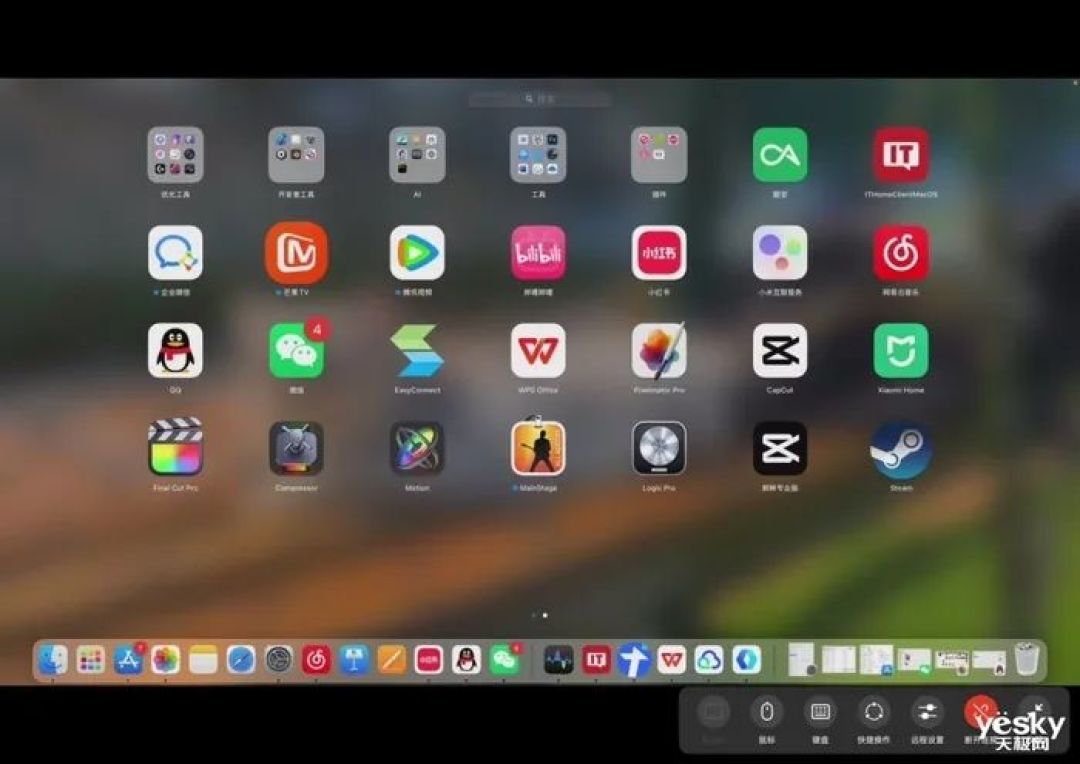1080x764 pixels.
Task: Launch ITHomeClientMacOS from Launchpad grid
Action: tap(900, 155)
